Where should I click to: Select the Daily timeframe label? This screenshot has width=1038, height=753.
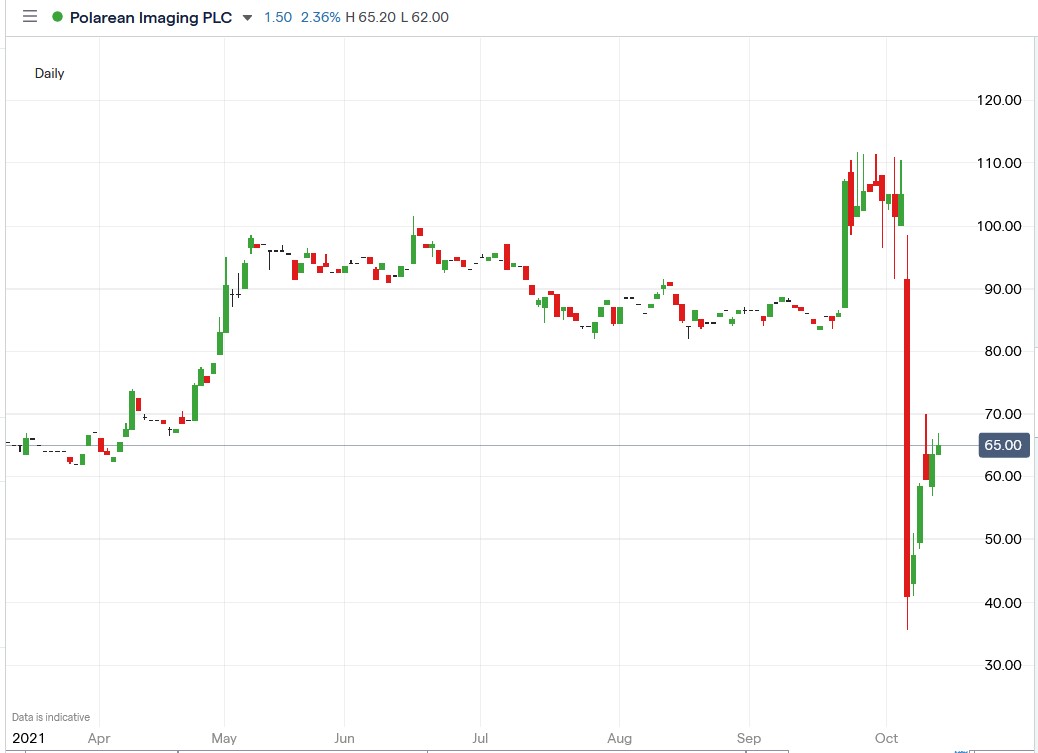[x=50, y=73]
